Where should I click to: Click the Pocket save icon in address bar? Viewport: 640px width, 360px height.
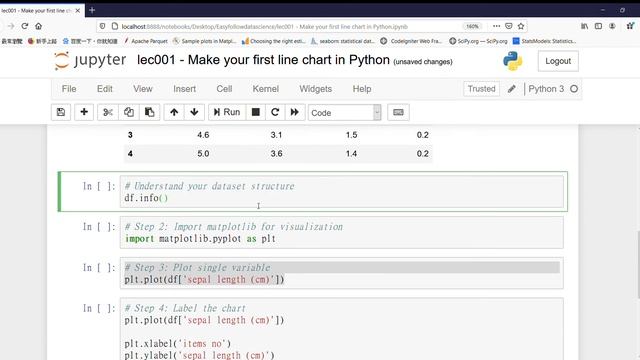pyautogui.click(x=509, y=26)
